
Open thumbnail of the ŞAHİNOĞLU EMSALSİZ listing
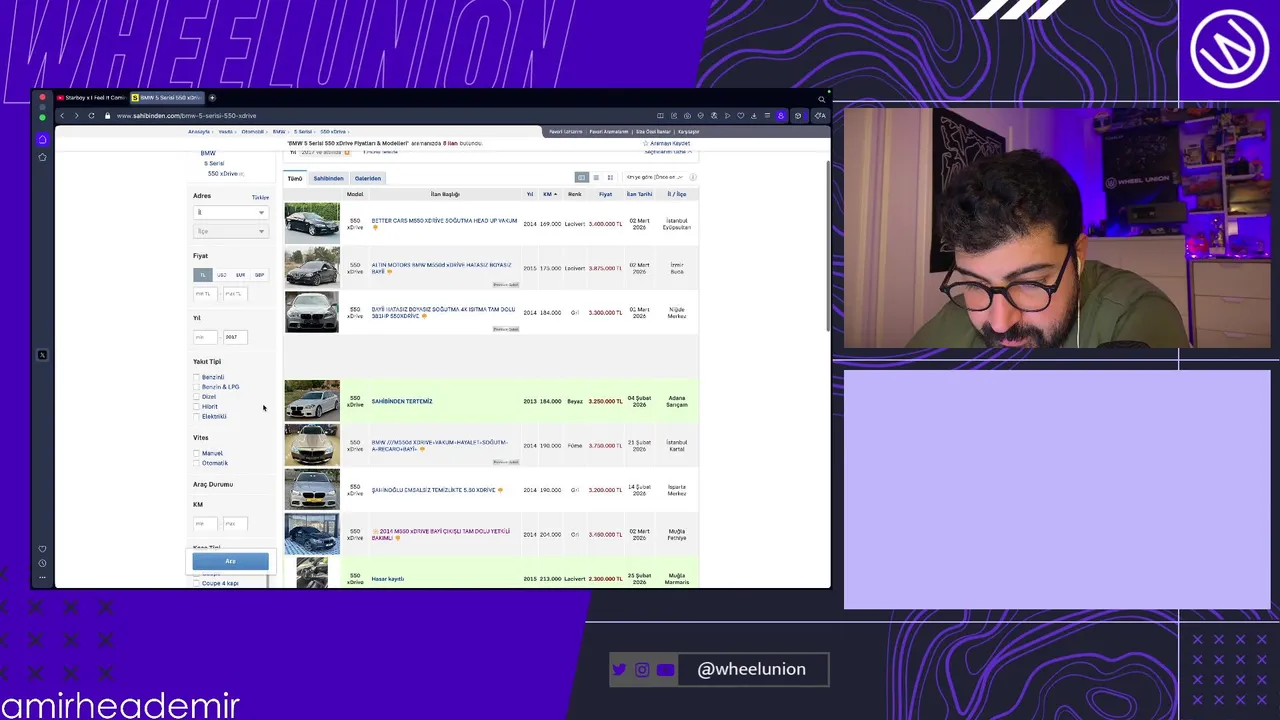[312, 490]
